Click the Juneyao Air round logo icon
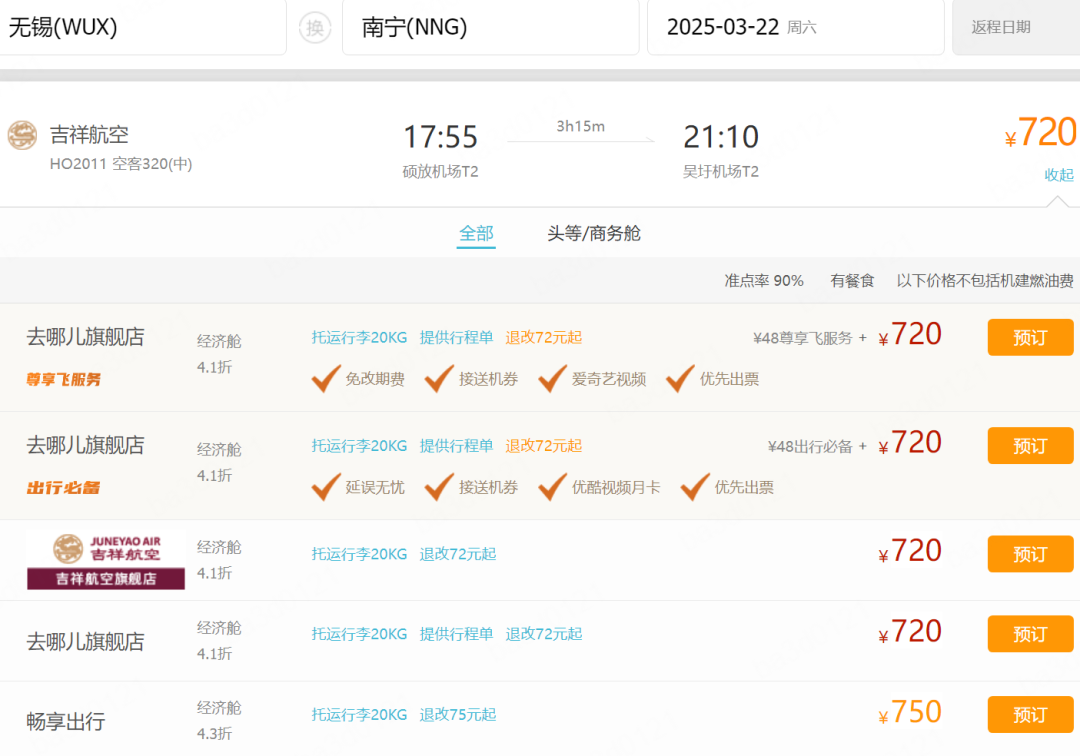The height and width of the screenshot is (756, 1080). (x=22, y=135)
